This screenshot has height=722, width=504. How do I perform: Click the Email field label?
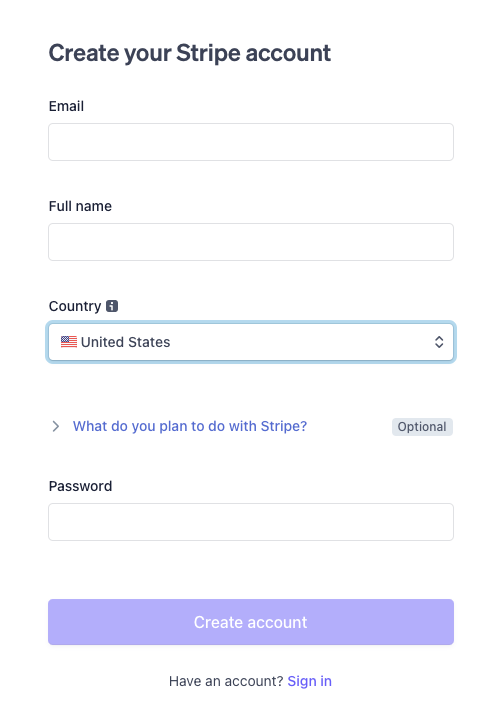pyautogui.click(x=66, y=106)
